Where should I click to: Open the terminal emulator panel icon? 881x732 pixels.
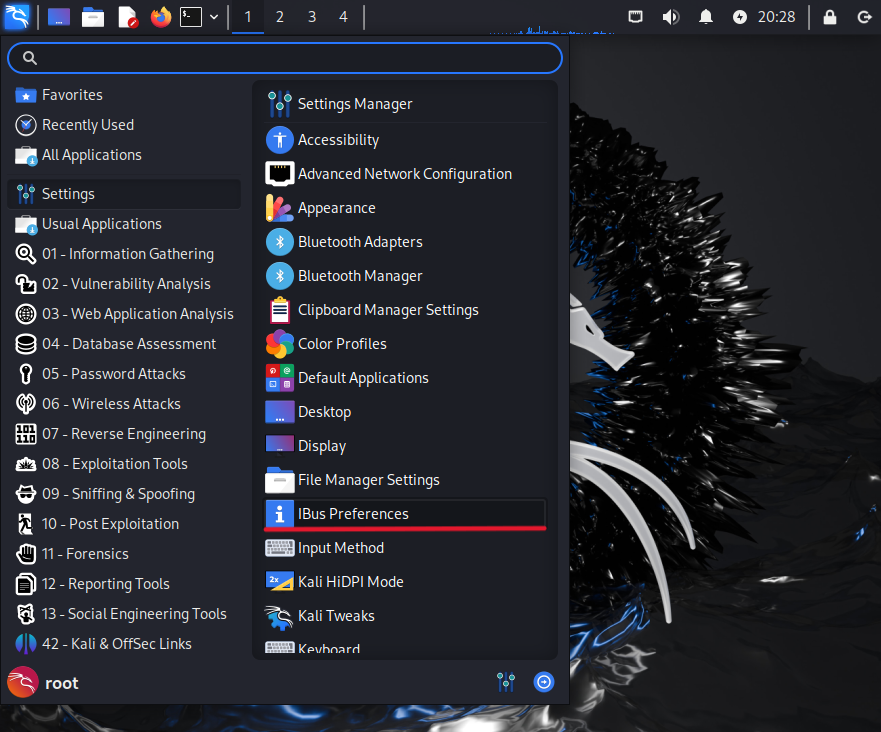click(190, 17)
